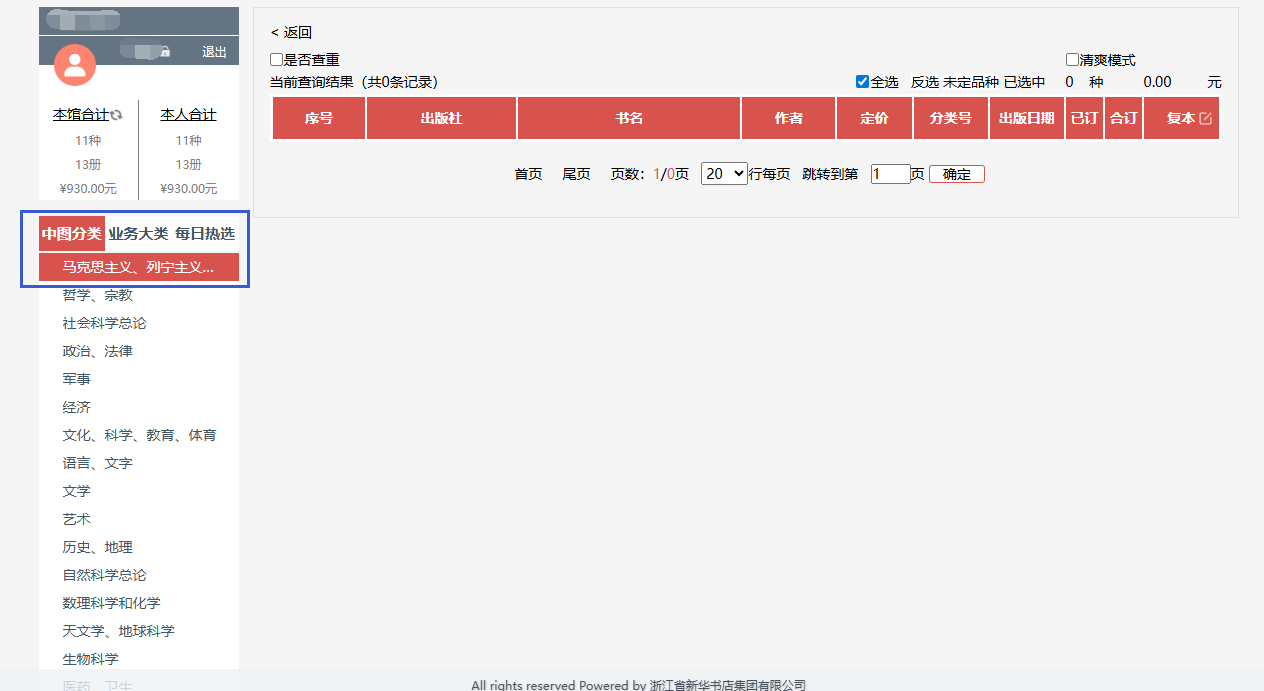Click the 确定 button to jump page
This screenshot has height=691, width=1264.
956,174
